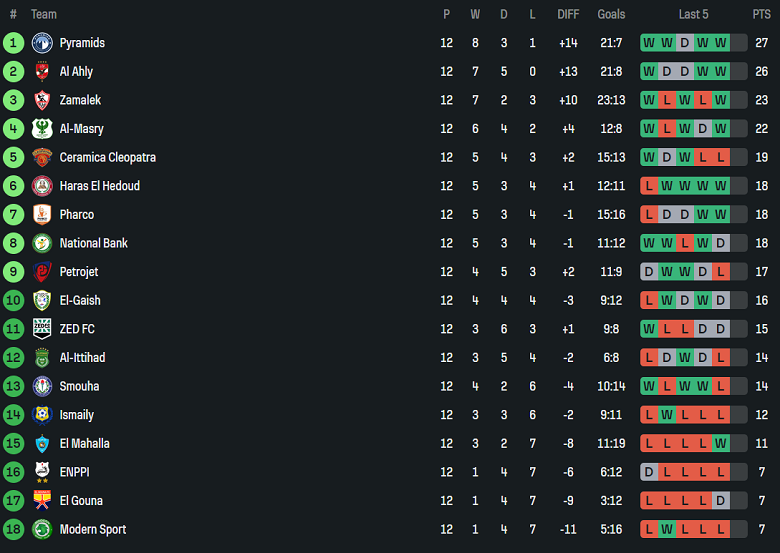Click El Mahalla's last five form strip
Viewport: 780px width, 553px height.
click(x=693, y=444)
